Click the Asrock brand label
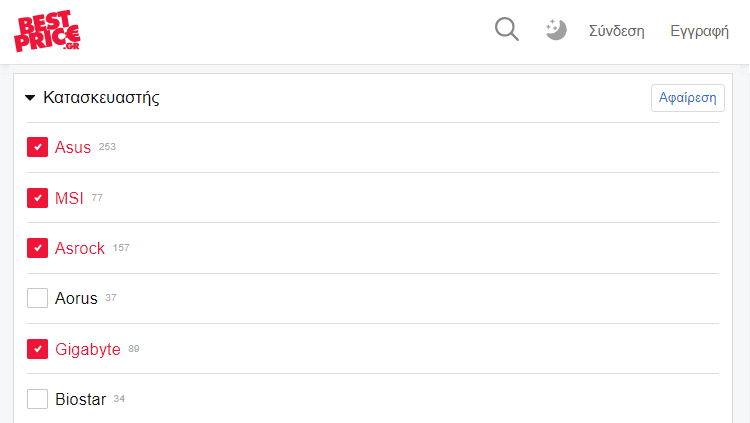Viewport: 750px width, 423px height. click(79, 248)
